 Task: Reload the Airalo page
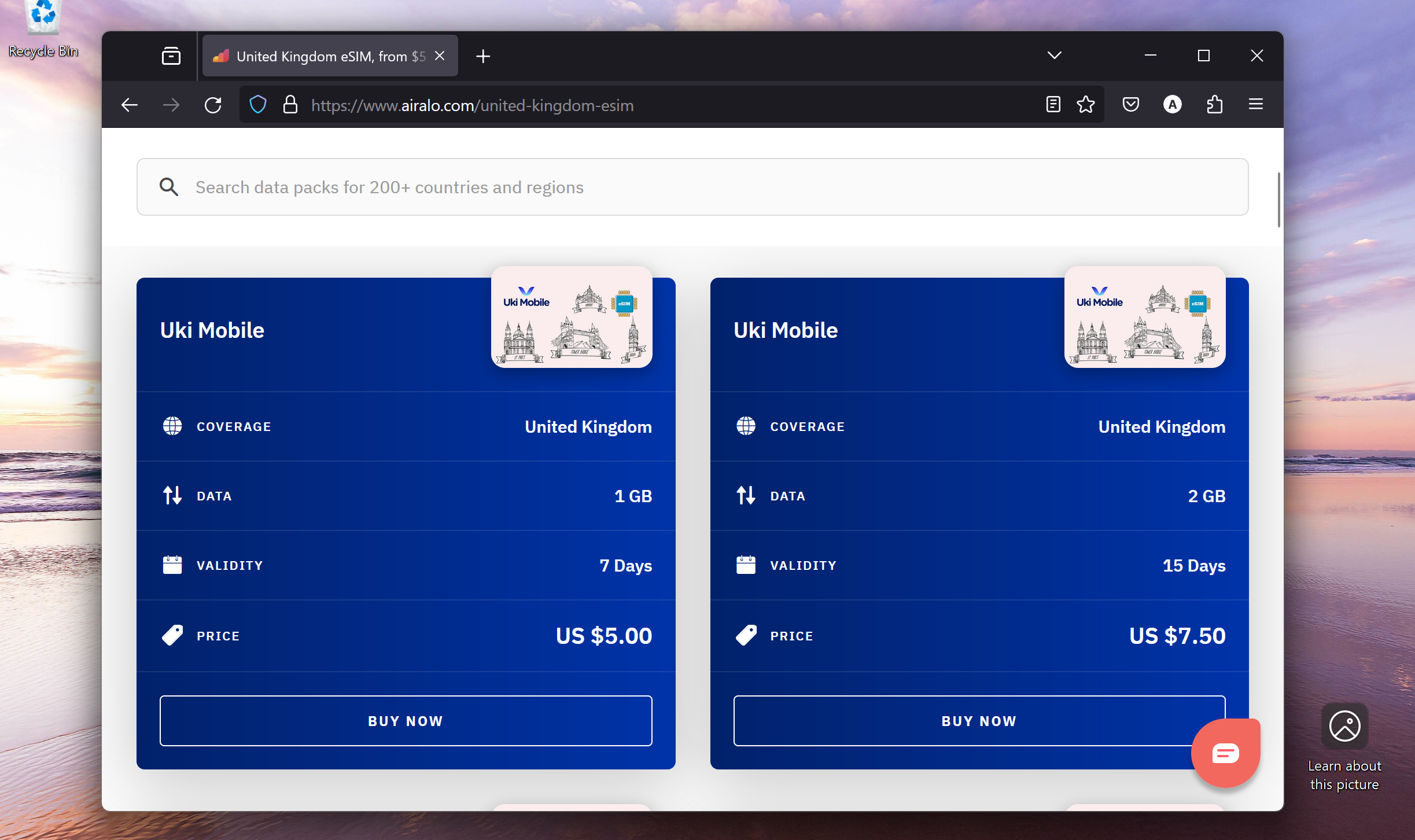[213, 105]
